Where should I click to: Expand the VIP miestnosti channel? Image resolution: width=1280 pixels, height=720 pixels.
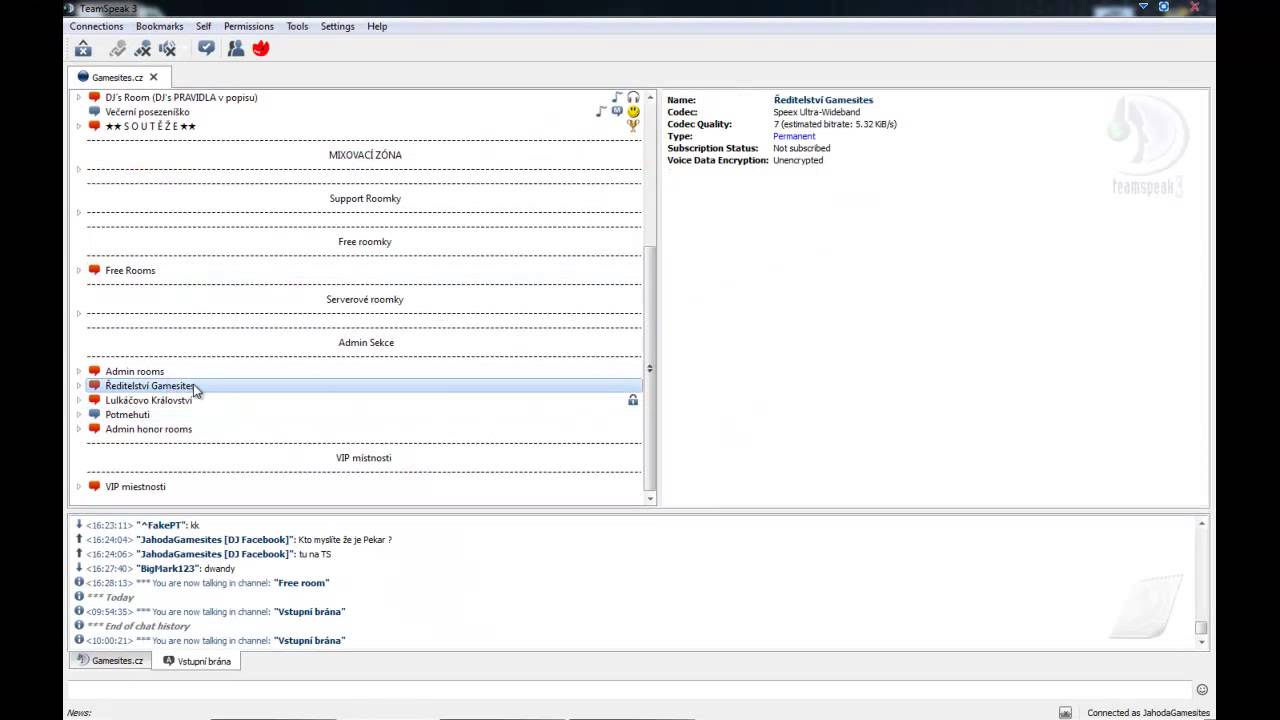79,486
